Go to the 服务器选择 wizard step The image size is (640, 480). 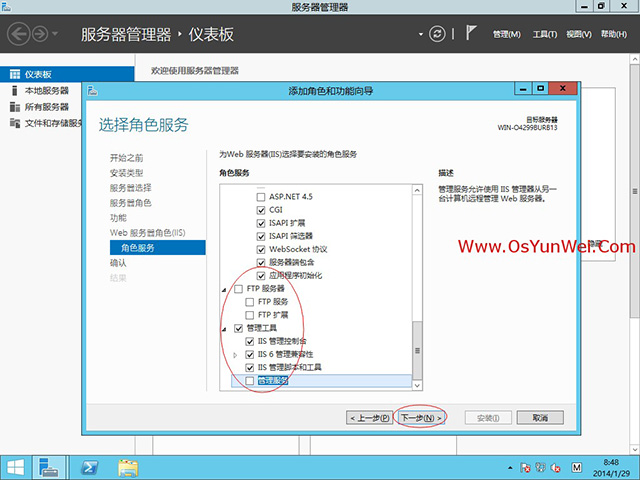click(x=131, y=188)
